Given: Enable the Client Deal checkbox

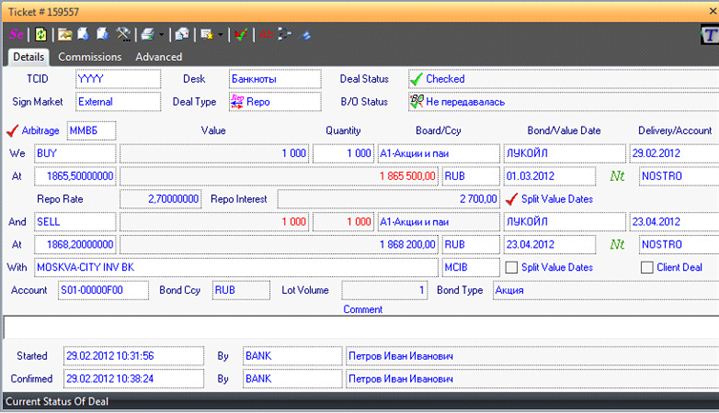Looking at the screenshot, I should pos(647,267).
